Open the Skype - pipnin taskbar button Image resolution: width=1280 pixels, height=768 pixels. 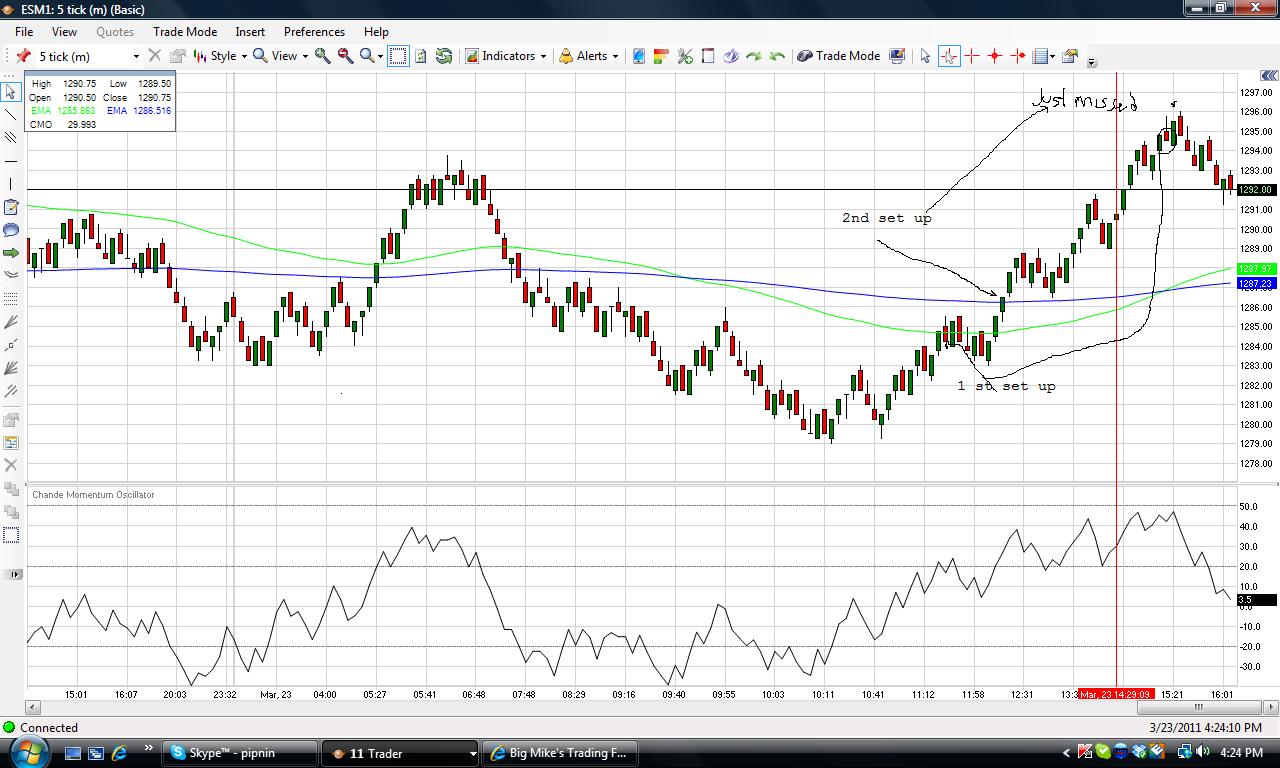tap(241, 753)
